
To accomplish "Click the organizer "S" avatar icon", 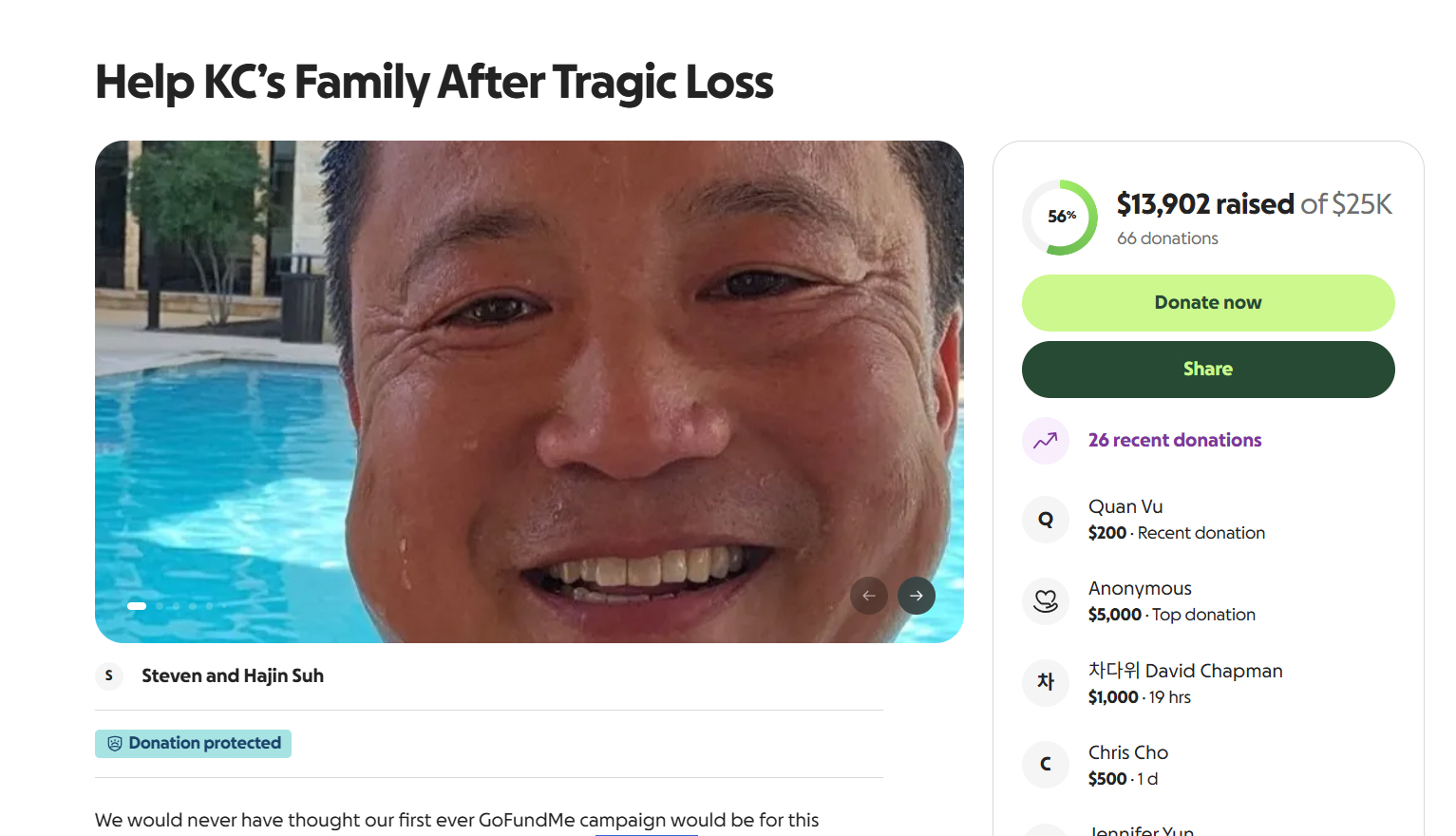I will pos(109,675).
